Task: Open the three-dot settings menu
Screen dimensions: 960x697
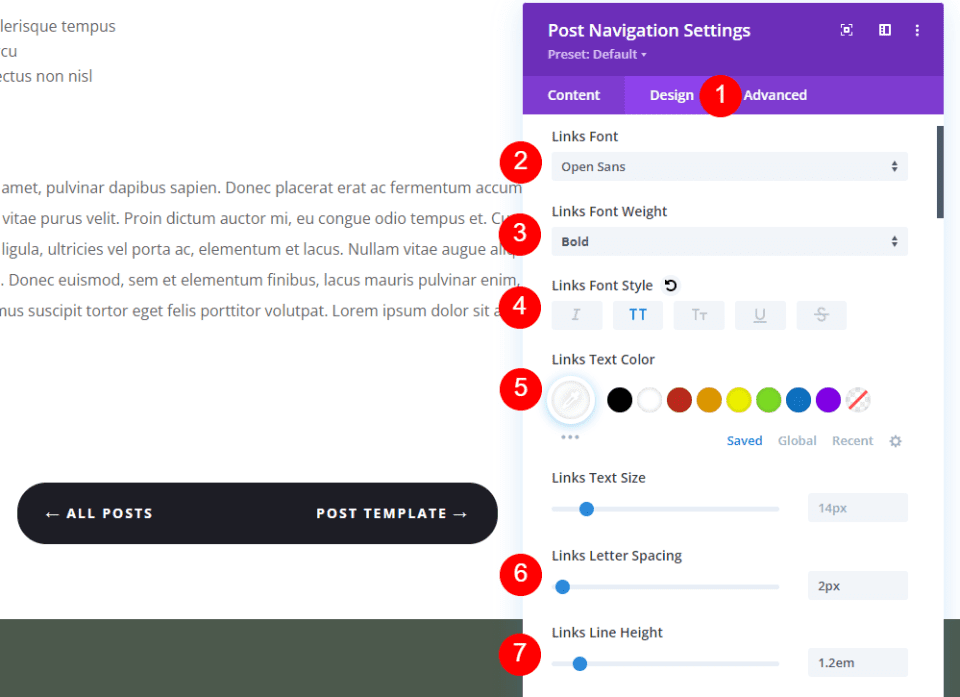Action: (x=917, y=31)
